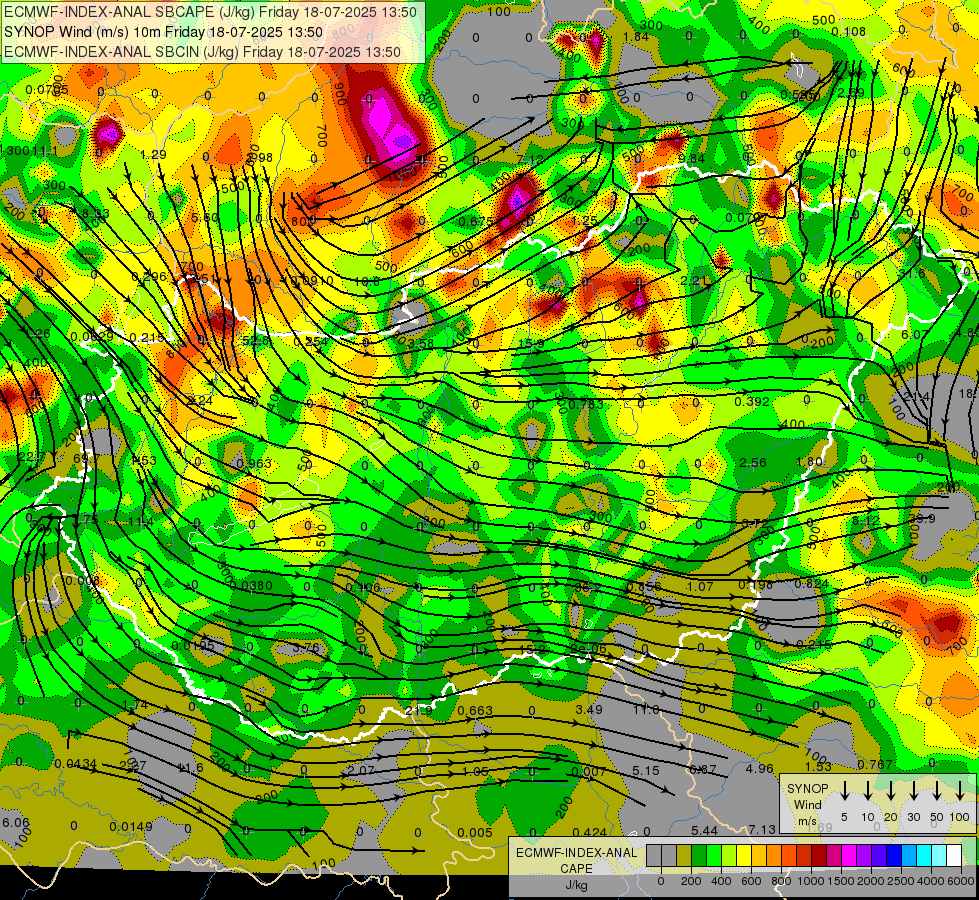Image resolution: width=979 pixels, height=900 pixels.
Task: Click the map value 1.84
Action: tap(636, 37)
